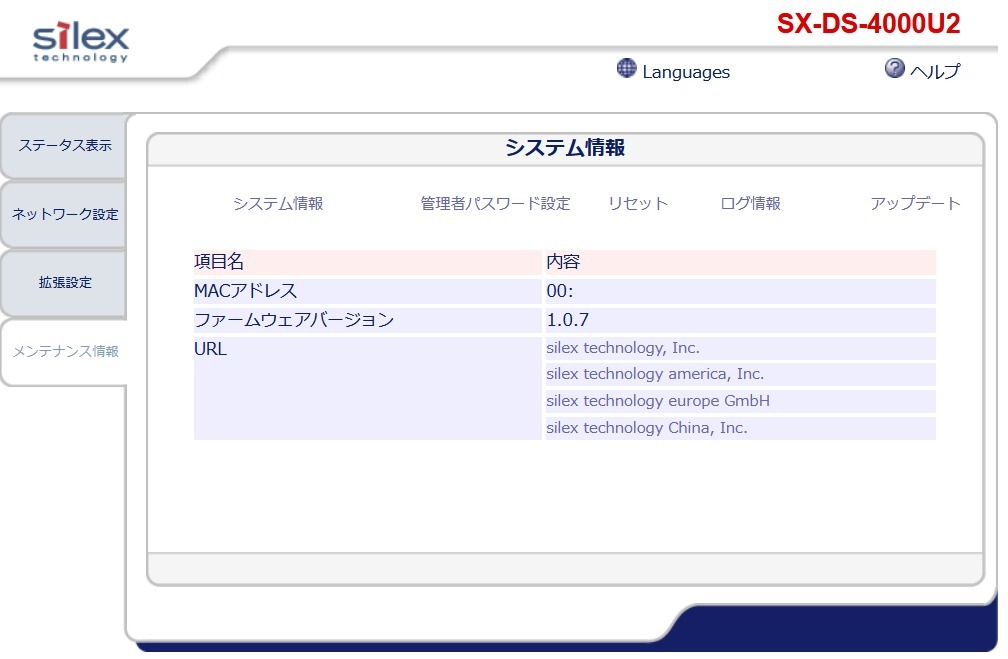Switch to the ステータス表示 side tab
This screenshot has width=1008, height=659.
[64, 146]
